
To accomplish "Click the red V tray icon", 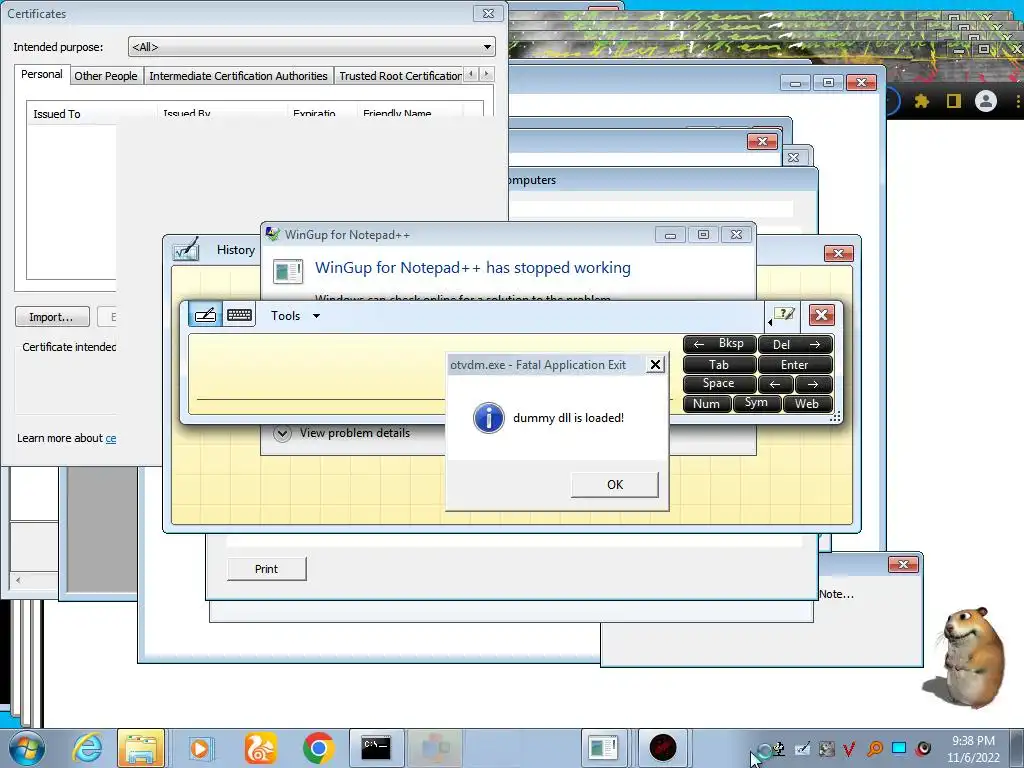I will 849,749.
